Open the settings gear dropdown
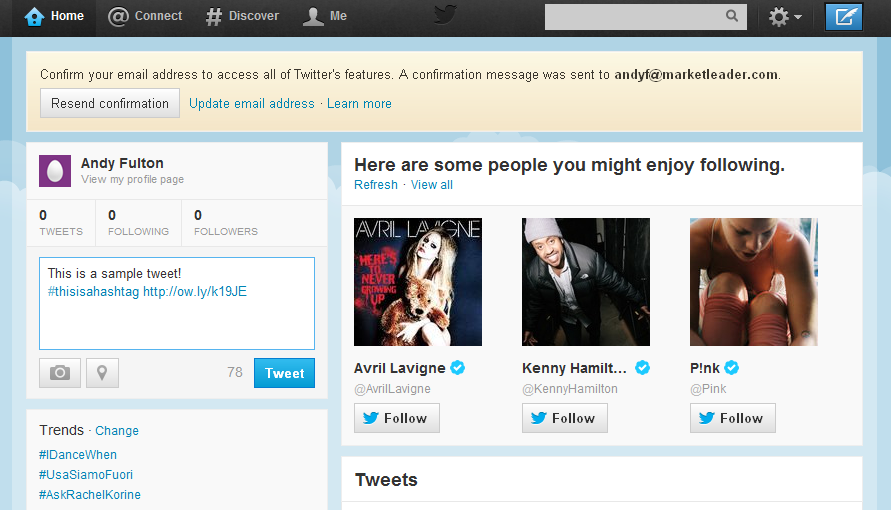 point(785,17)
